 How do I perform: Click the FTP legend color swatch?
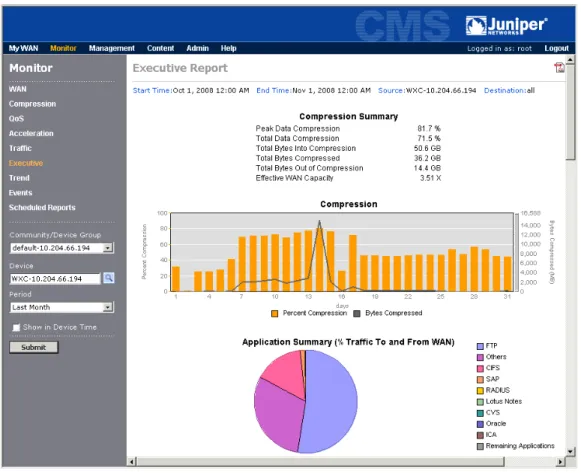(480, 346)
